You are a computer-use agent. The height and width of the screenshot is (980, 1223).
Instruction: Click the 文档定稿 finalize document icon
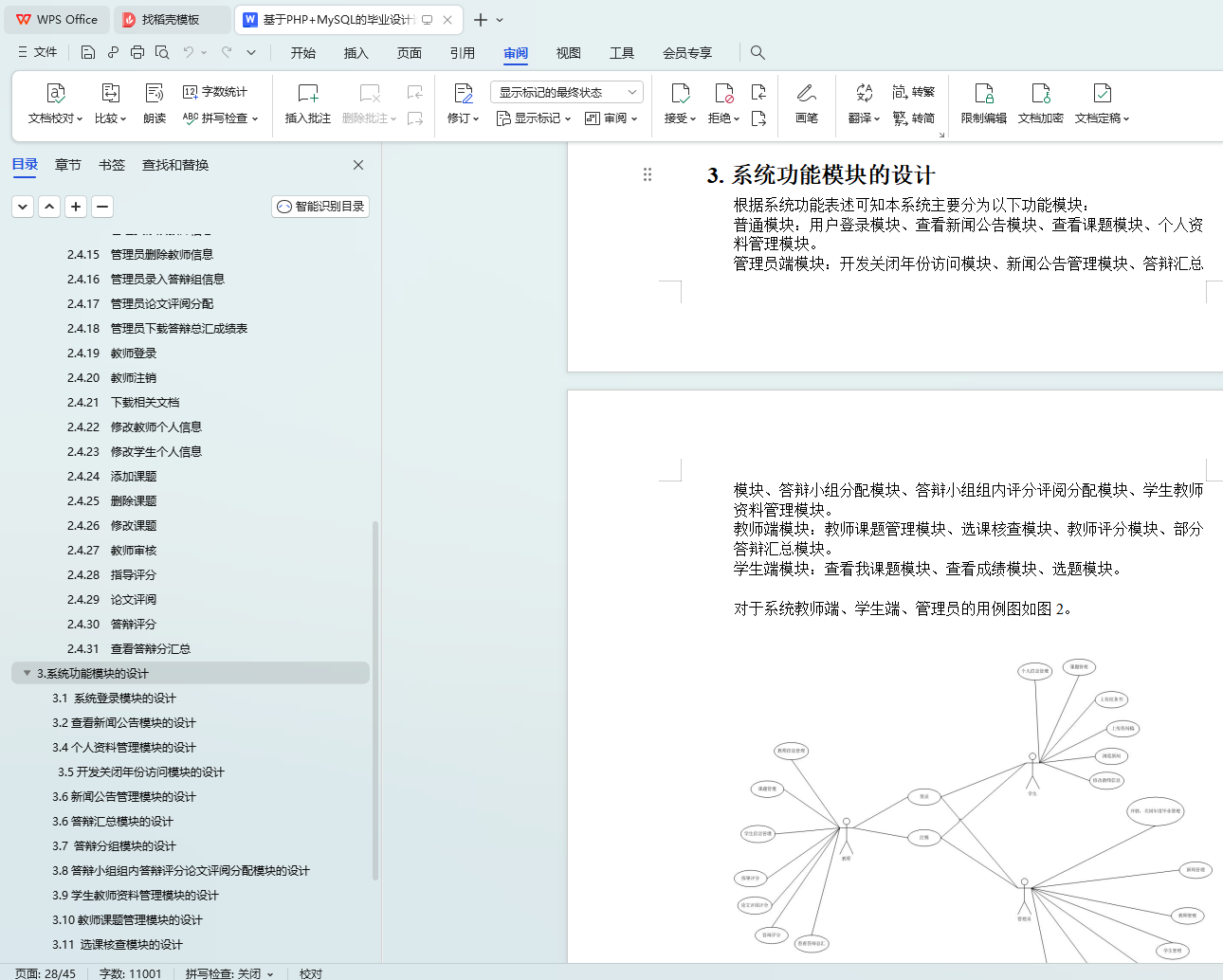pos(1102,93)
